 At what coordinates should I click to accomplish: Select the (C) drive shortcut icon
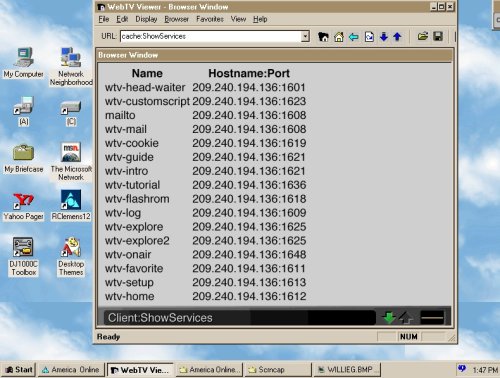[x=71, y=113]
